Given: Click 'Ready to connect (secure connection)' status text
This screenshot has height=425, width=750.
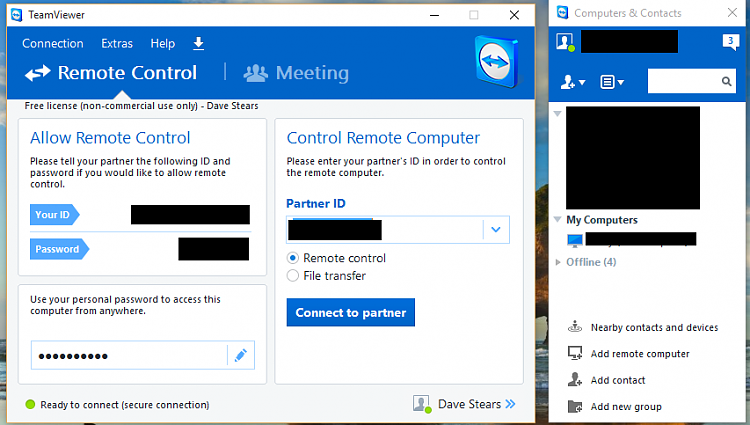Looking at the screenshot, I should coord(125,405).
